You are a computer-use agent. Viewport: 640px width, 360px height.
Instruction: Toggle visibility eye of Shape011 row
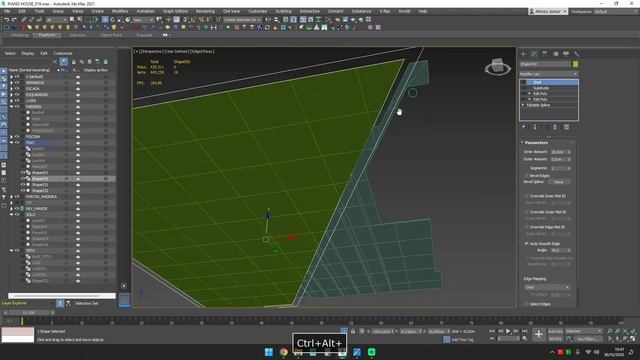(x=23, y=173)
